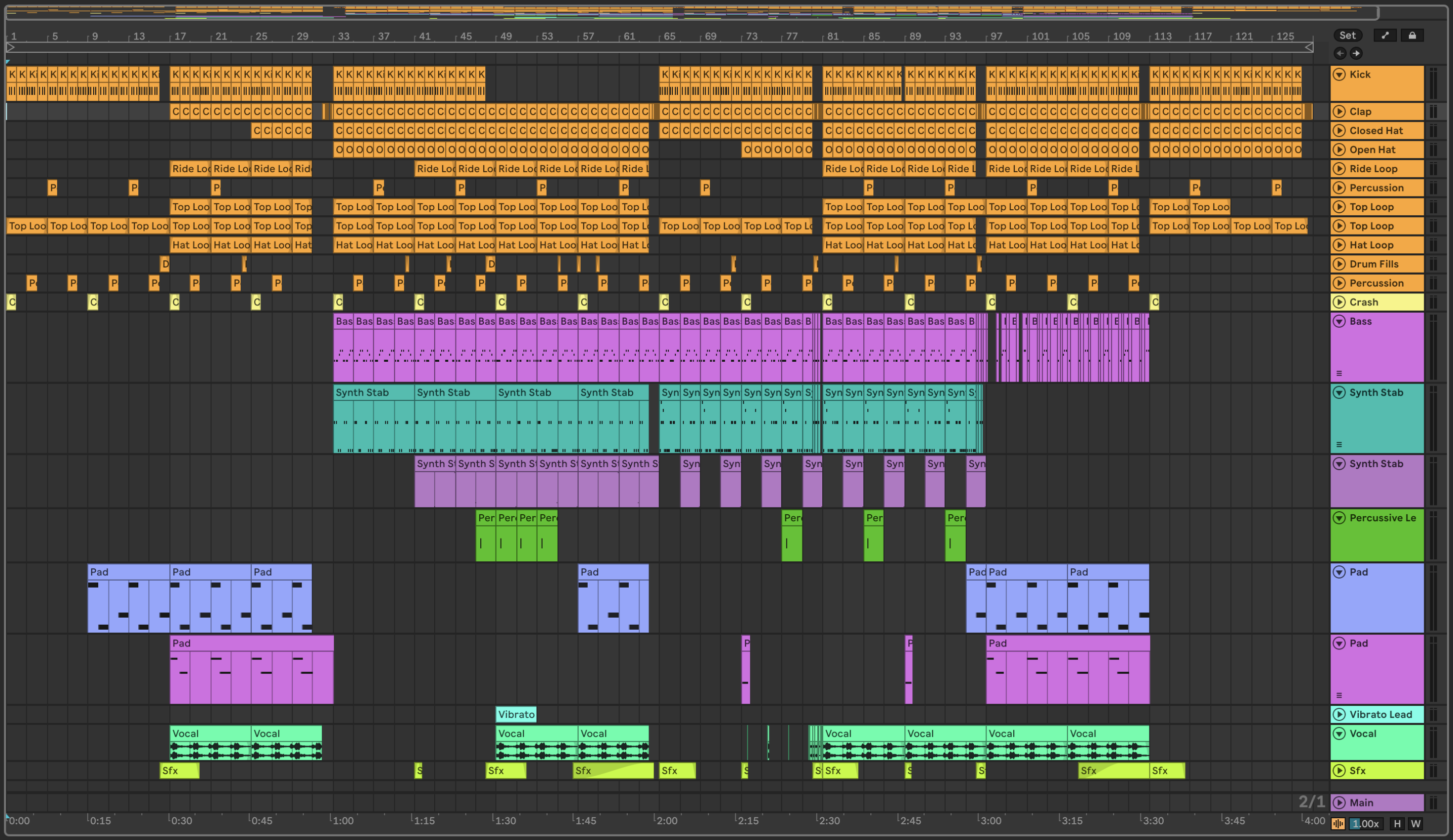Collapse the Kick track

pyautogui.click(x=1340, y=74)
